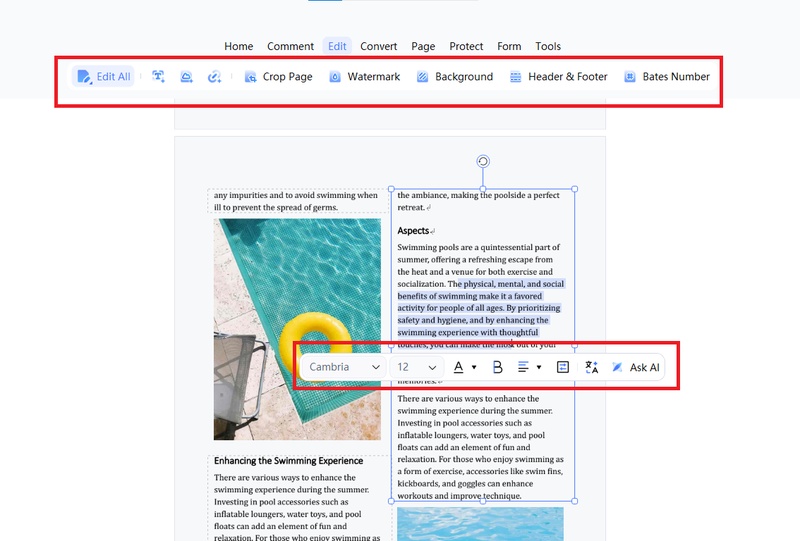Click 'Enhancing the Swimming Experience' heading
This screenshot has height=541, width=800.
[288, 461]
